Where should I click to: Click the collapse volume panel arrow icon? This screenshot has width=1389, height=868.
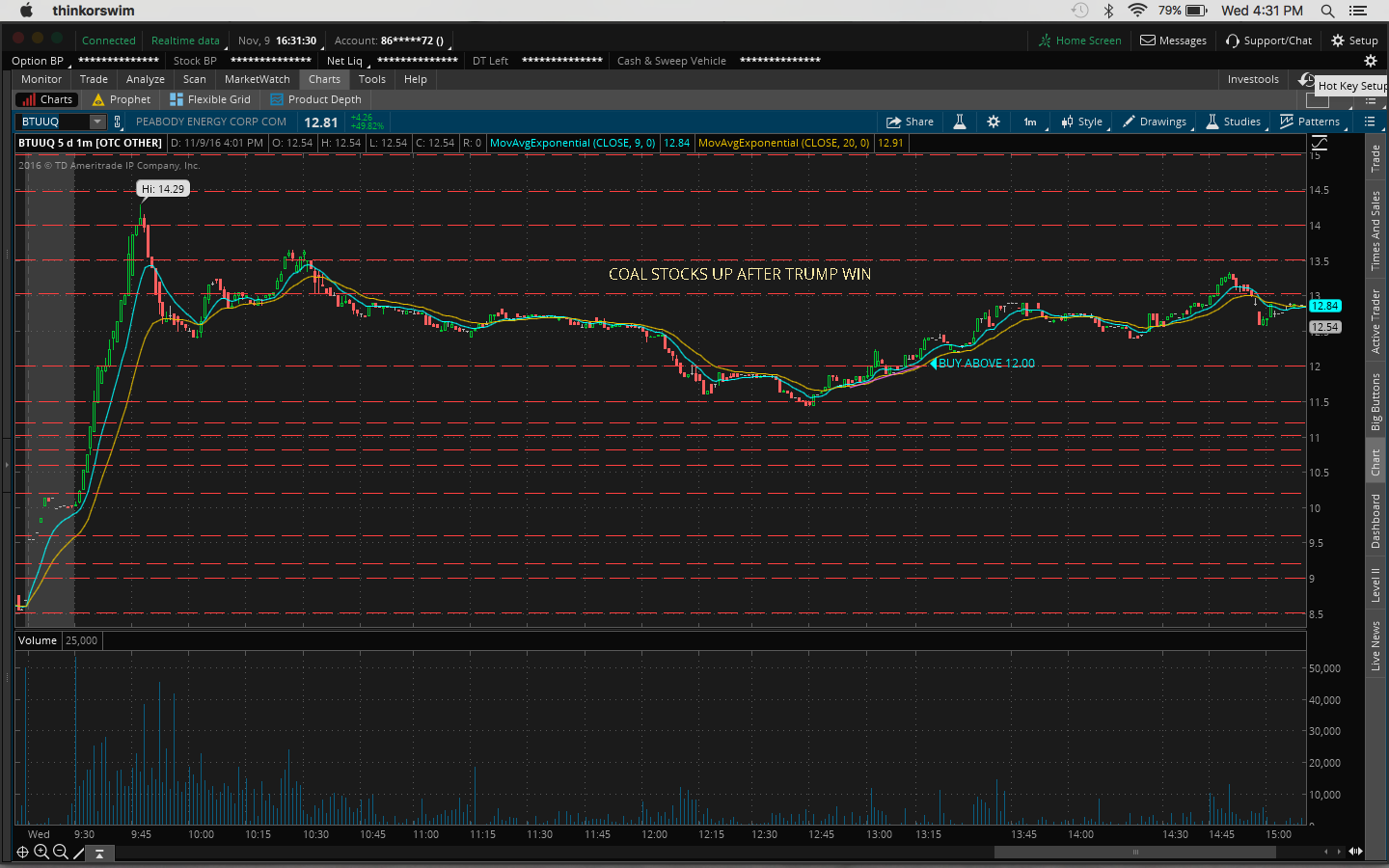[99, 853]
